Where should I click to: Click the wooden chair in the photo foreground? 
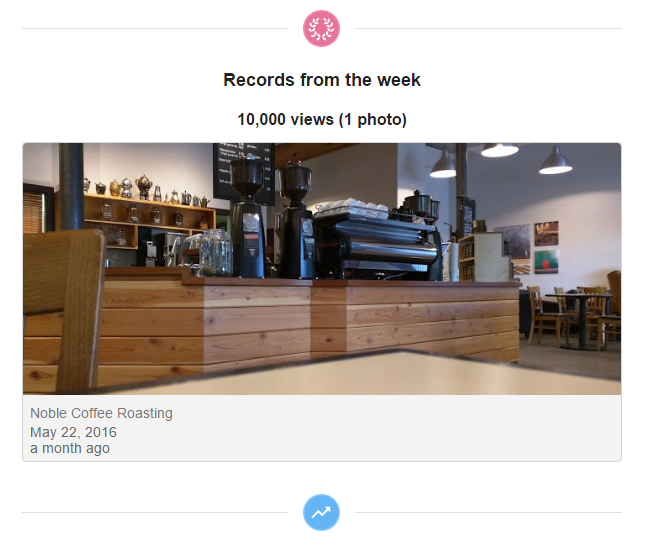tap(64, 310)
